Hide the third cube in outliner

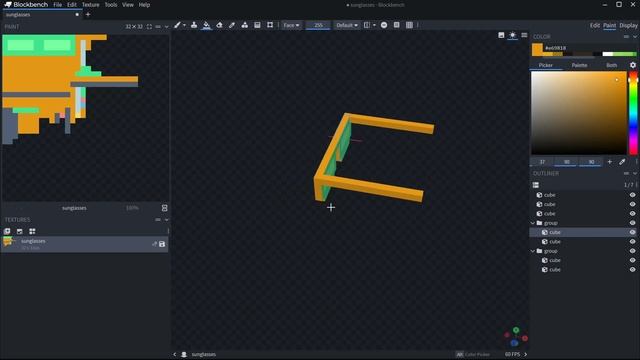[632, 214]
